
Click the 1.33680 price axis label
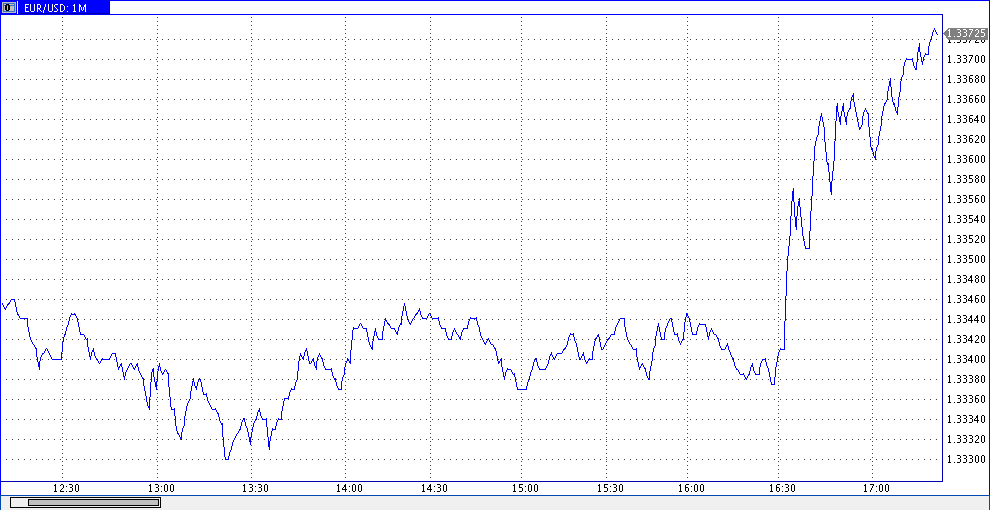pyautogui.click(x=967, y=80)
